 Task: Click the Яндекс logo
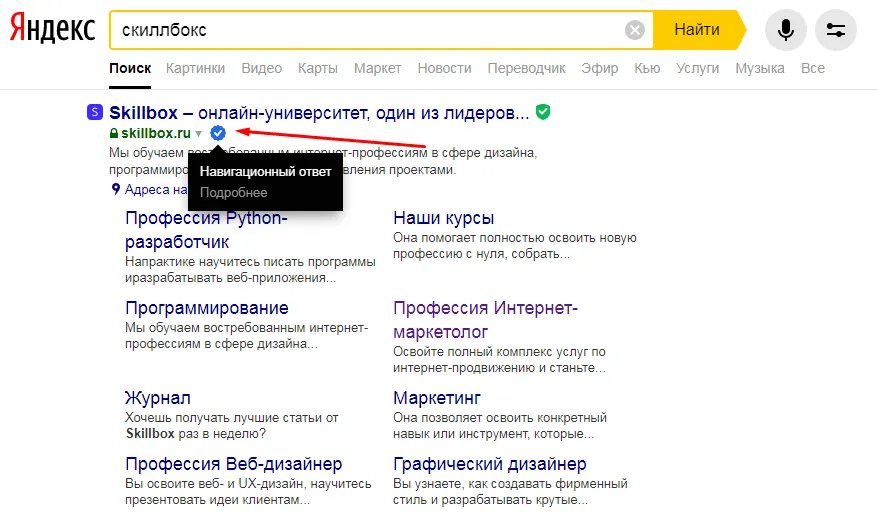pyautogui.click(x=53, y=30)
